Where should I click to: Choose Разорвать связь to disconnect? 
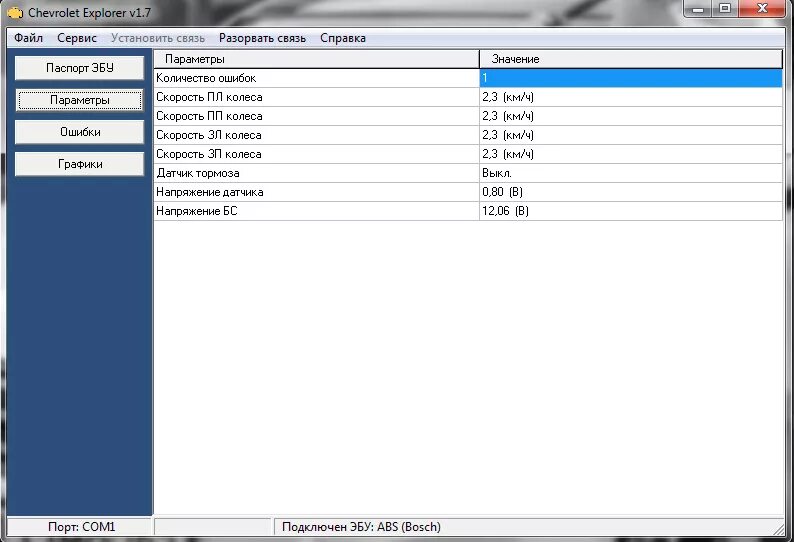[262, 38]
